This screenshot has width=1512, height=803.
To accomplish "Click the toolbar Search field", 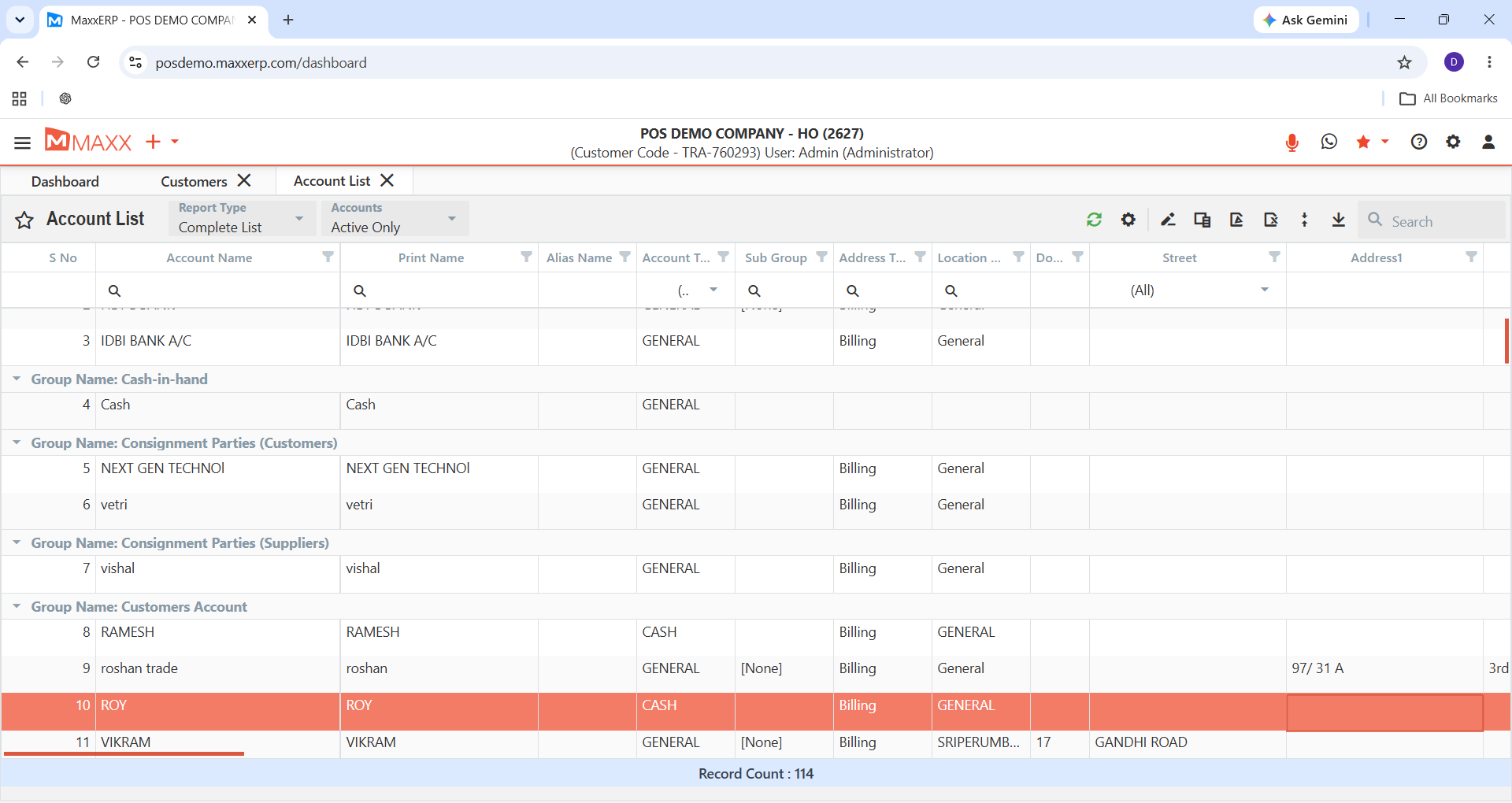I will click(1432, 220).
